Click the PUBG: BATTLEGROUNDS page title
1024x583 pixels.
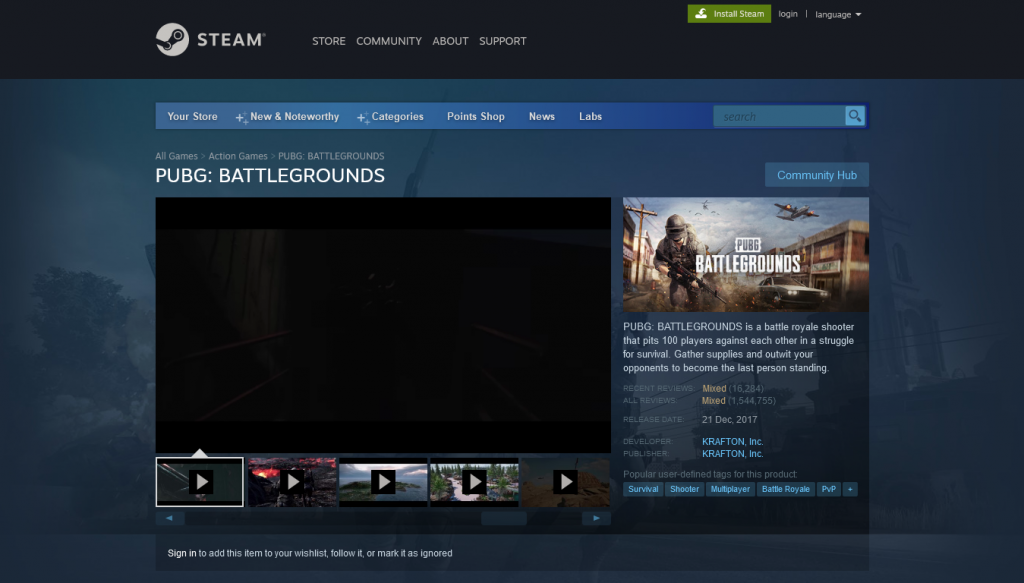270,176
